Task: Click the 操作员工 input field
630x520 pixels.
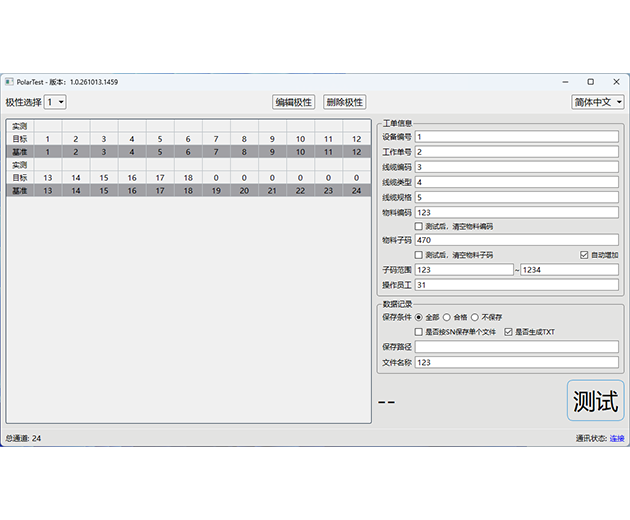Action: pyautogui.click(x=517, y=285)
